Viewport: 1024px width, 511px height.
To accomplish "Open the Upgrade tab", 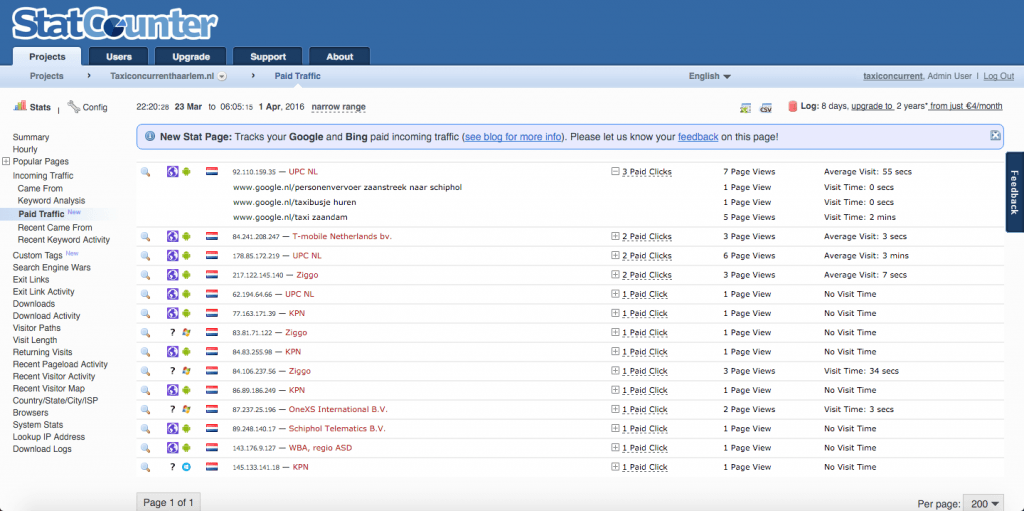I will click(191, 57).
